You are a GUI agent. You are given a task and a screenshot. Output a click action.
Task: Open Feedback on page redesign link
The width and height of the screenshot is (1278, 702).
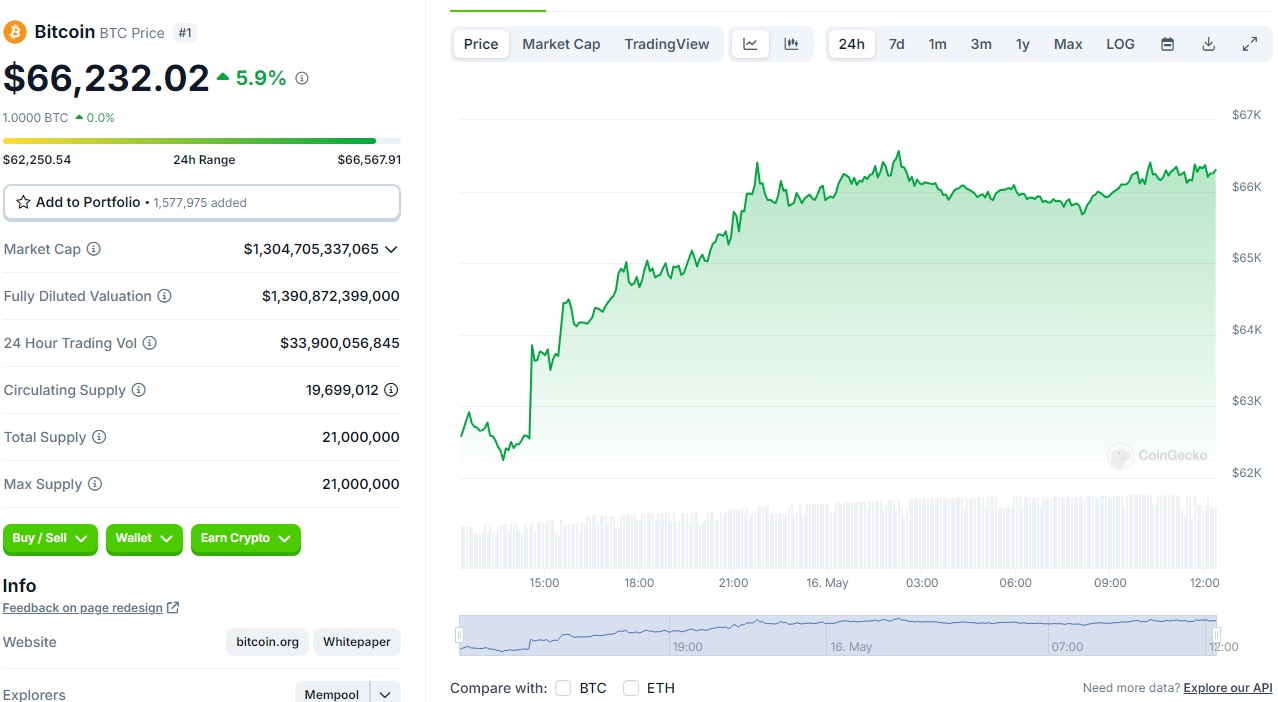point(83,608)
